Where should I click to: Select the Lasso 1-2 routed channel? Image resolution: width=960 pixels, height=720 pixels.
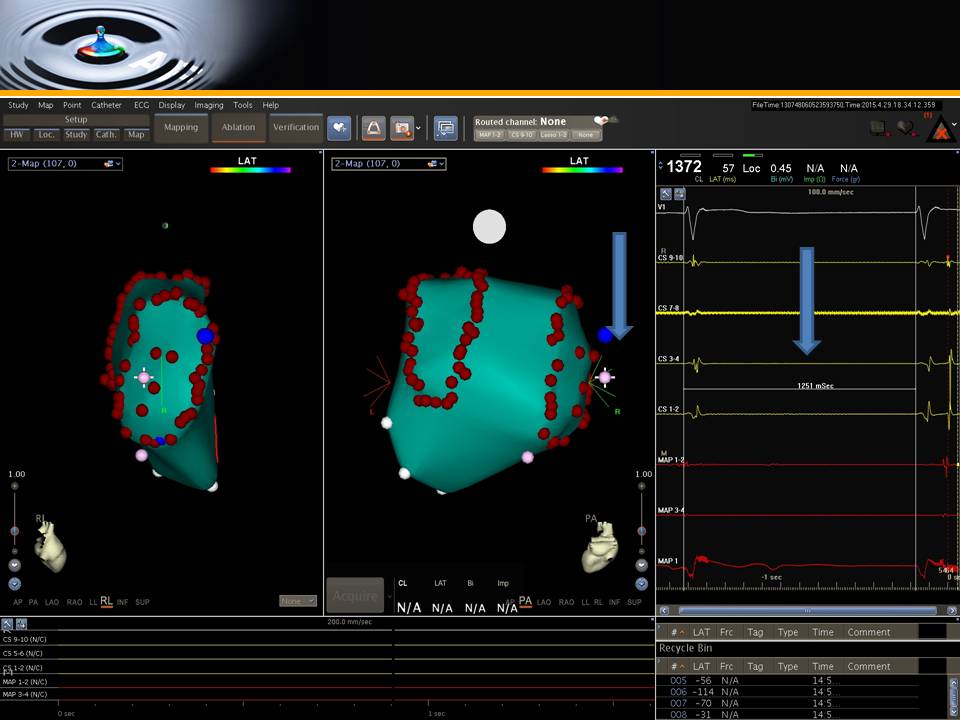(x=553, y=135)
